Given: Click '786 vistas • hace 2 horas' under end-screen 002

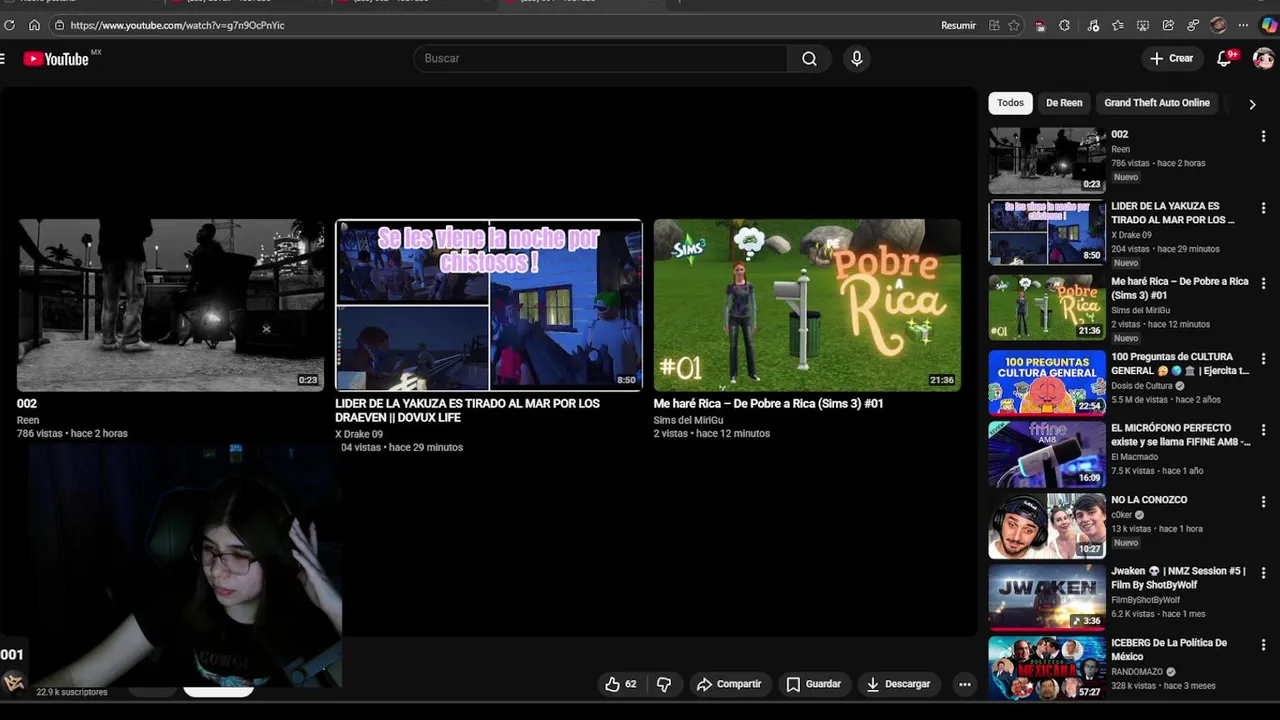Looking at the screenshot, I should coord(72,434).
